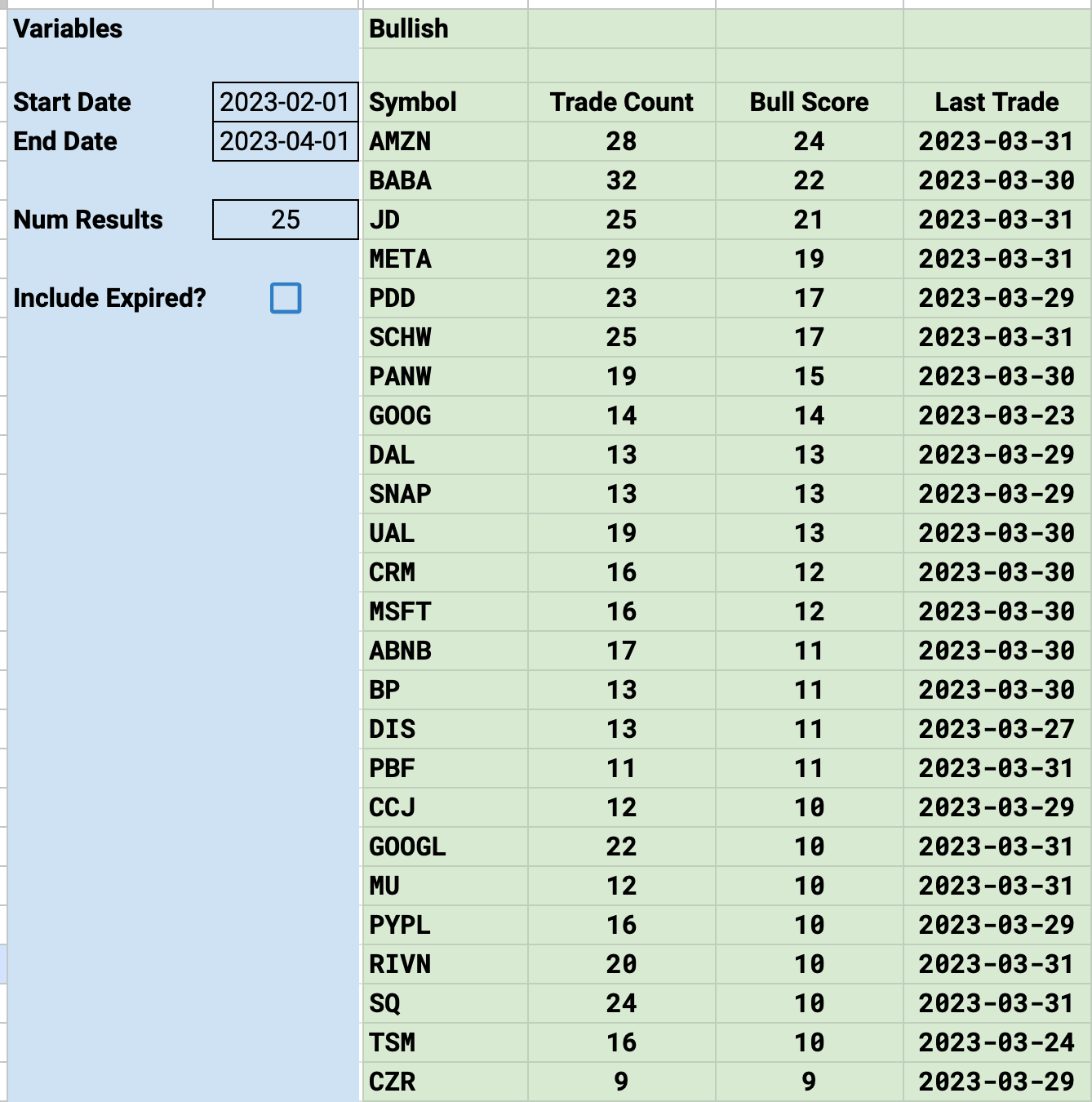Click AMZN bull score 24

pyautogui.click(x=810, y=141)
